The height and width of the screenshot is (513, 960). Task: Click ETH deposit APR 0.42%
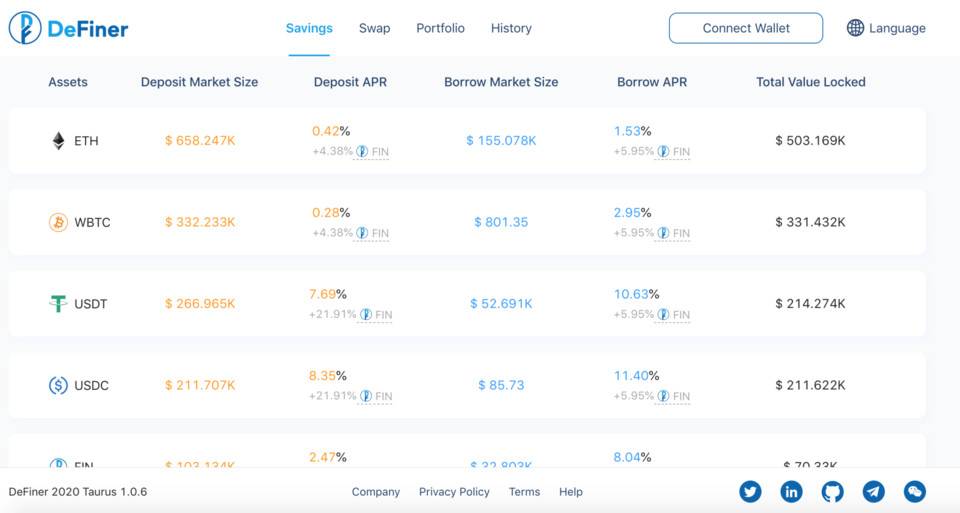pyautogui.click(x=331, y=131)
